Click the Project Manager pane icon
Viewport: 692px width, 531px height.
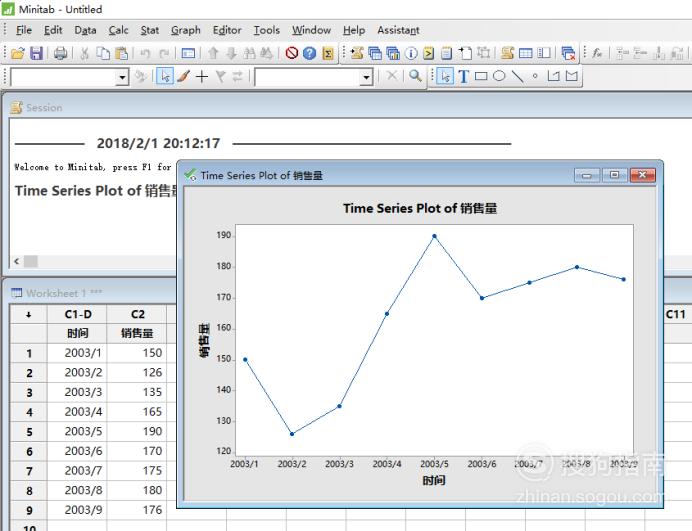(544, 53)
